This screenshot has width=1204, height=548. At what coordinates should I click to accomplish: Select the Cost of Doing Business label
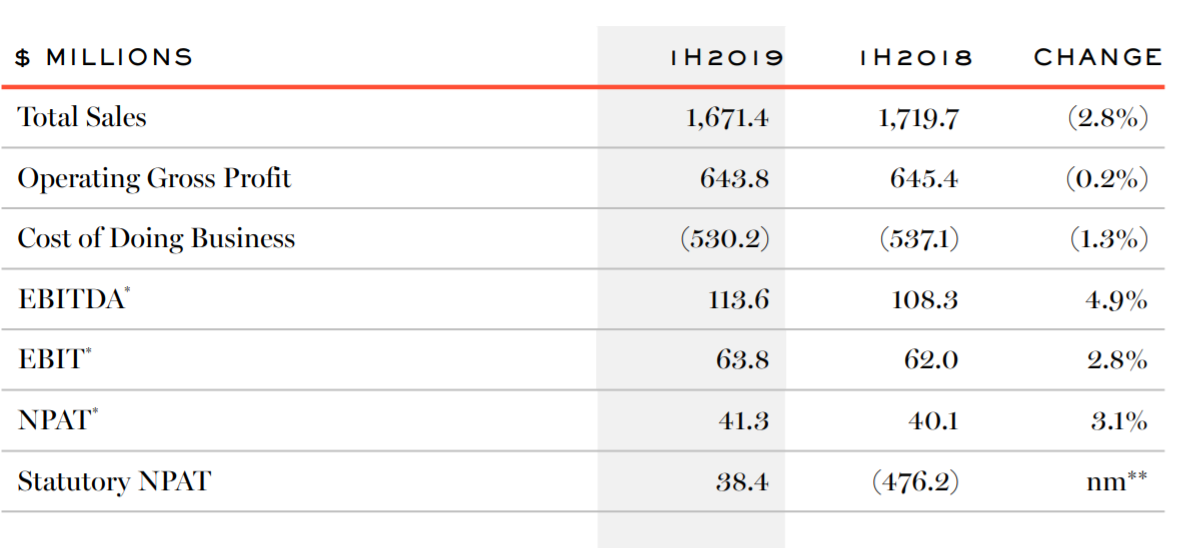coord(156,238)
